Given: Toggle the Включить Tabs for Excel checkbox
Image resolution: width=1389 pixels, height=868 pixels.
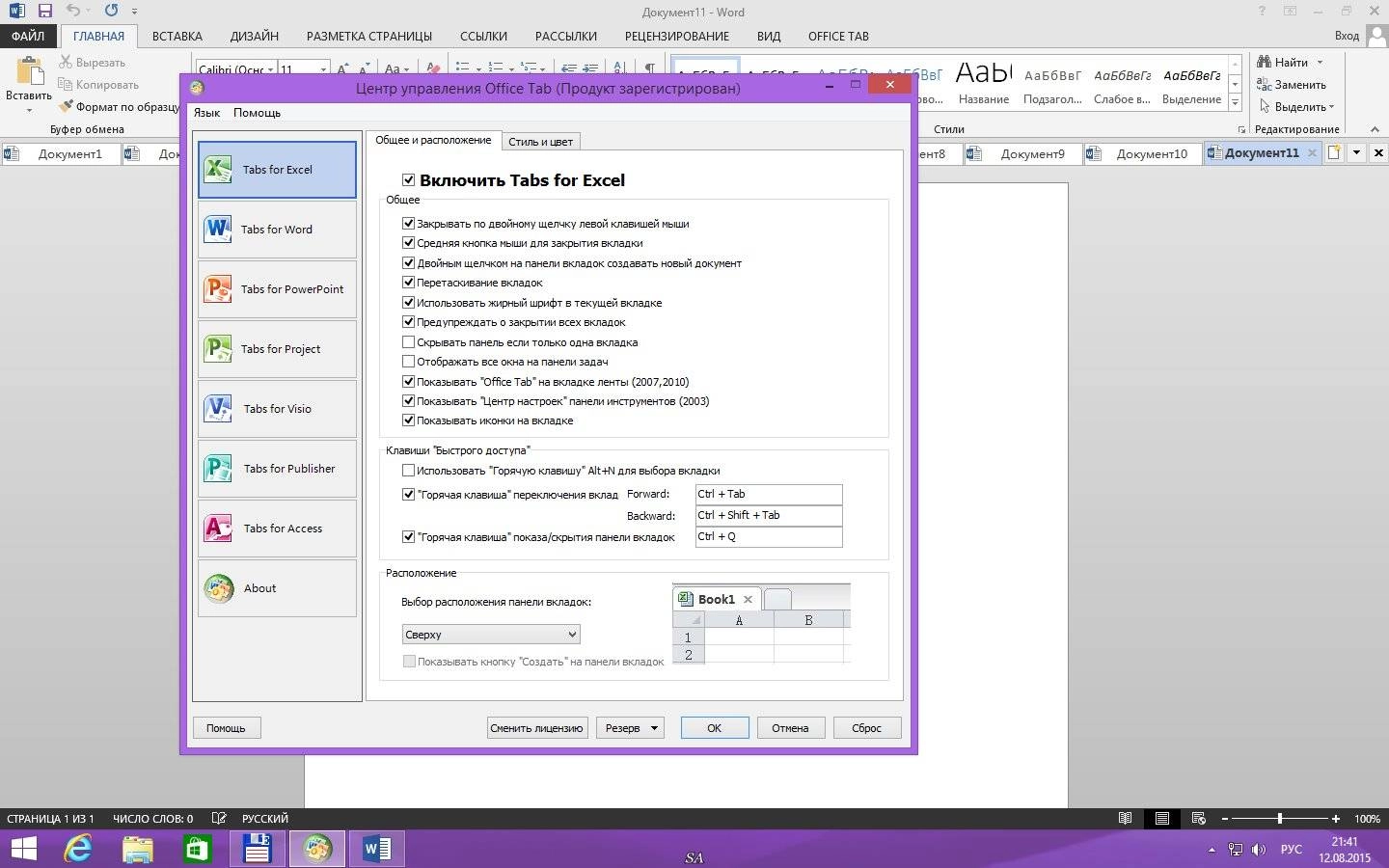Looking at the screenshot, I should (x=409, y=180).
